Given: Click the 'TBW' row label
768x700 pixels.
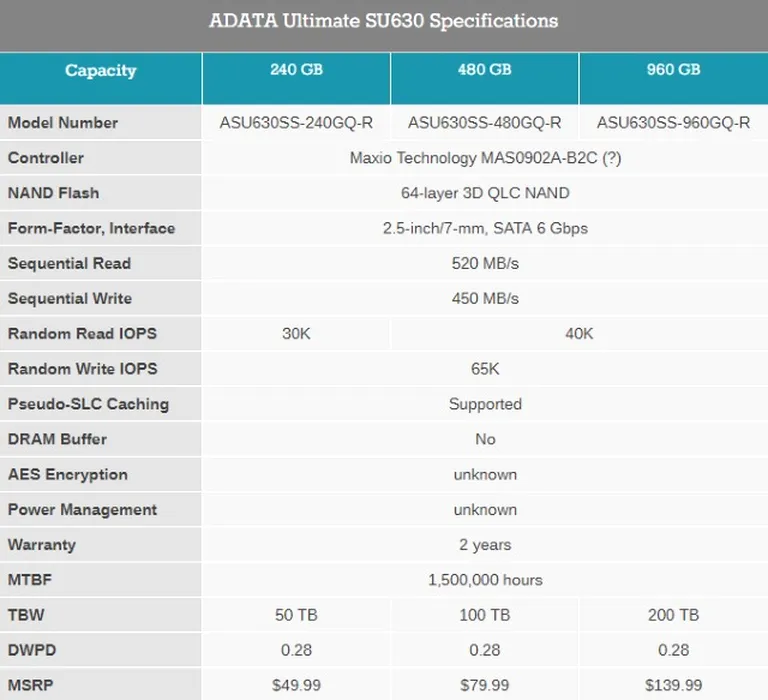Looking at the screenshot, I should tap(26, 615).
